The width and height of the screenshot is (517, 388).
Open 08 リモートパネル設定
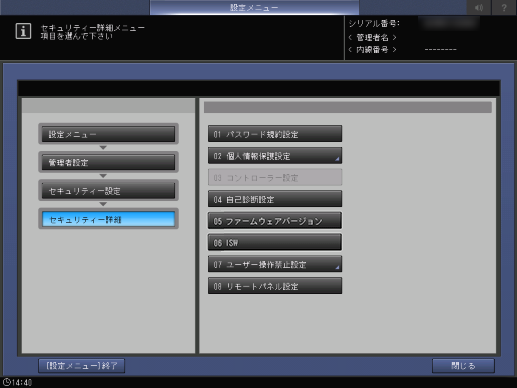coord(275,286)
